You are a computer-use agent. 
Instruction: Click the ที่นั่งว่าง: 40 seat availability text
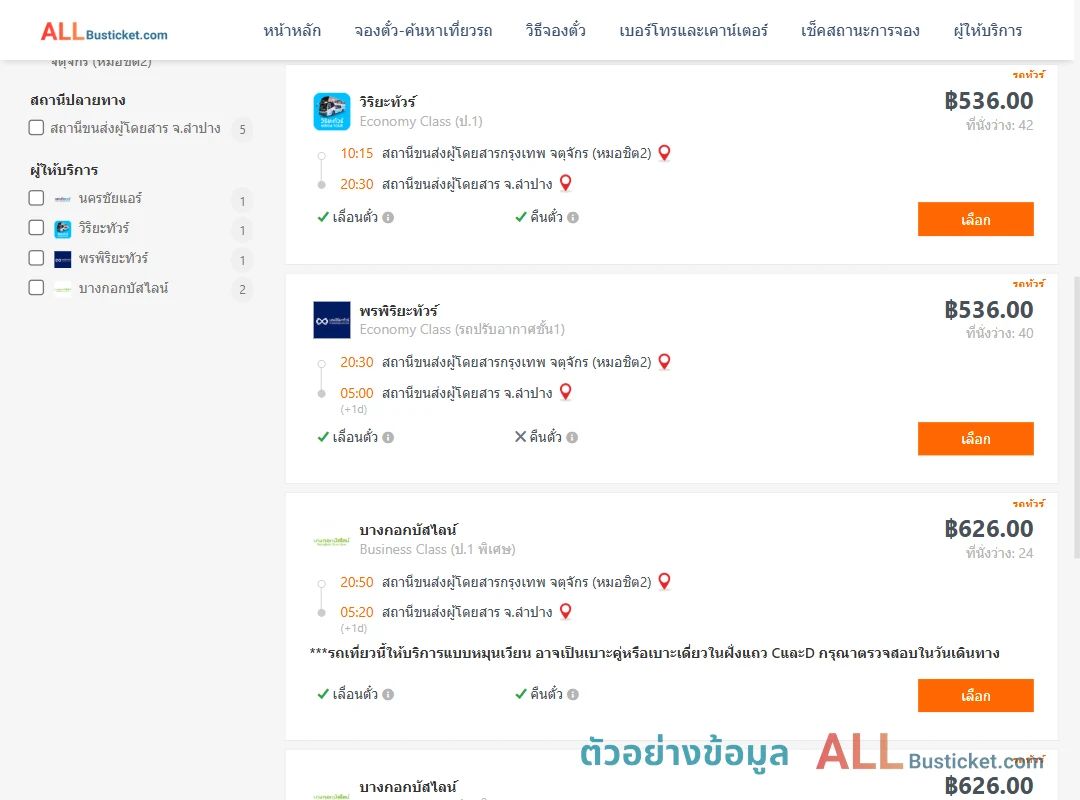pos(999,334)
